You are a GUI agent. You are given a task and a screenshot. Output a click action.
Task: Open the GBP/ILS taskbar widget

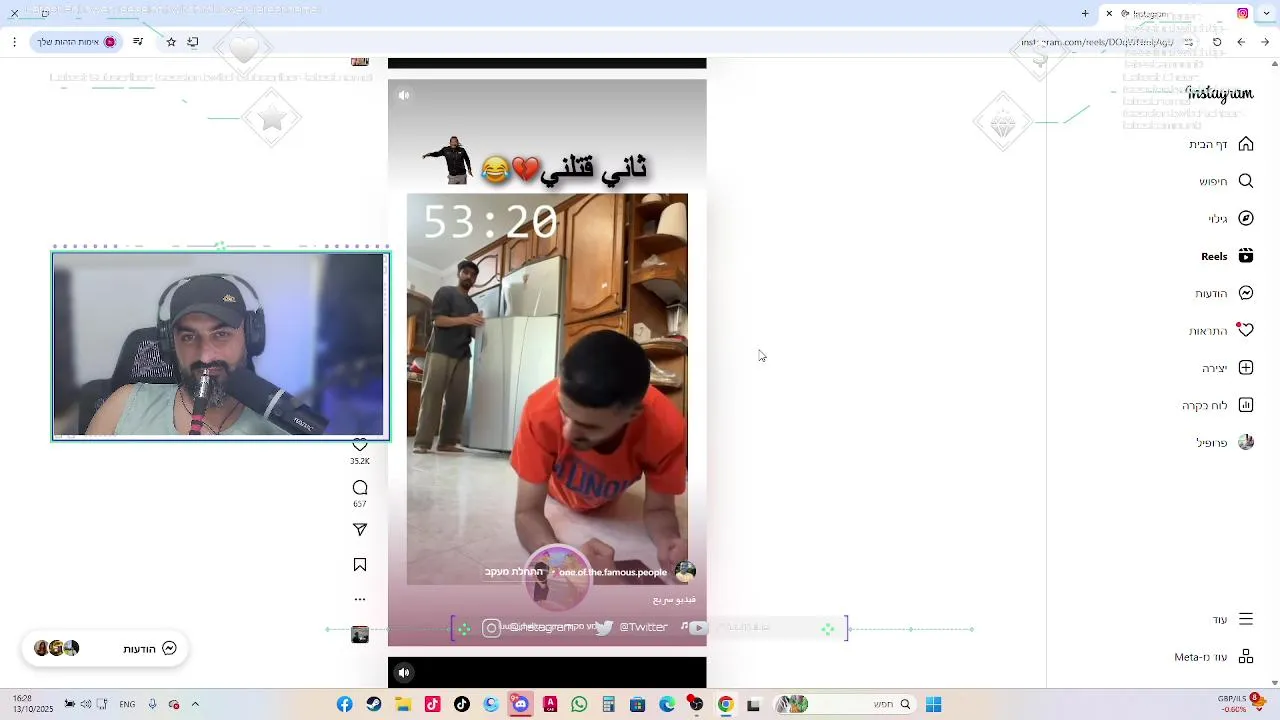tap(1240, 704)
